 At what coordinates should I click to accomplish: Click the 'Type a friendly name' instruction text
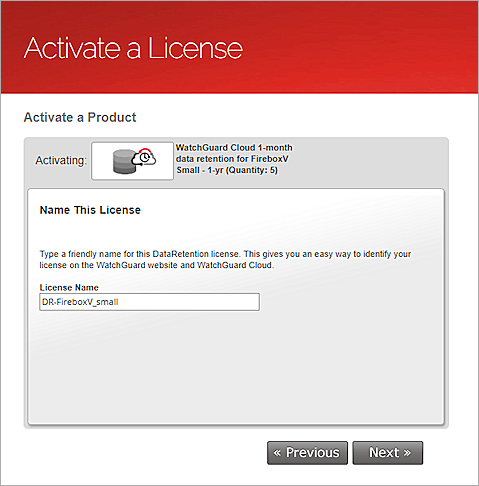click(225, 259)
